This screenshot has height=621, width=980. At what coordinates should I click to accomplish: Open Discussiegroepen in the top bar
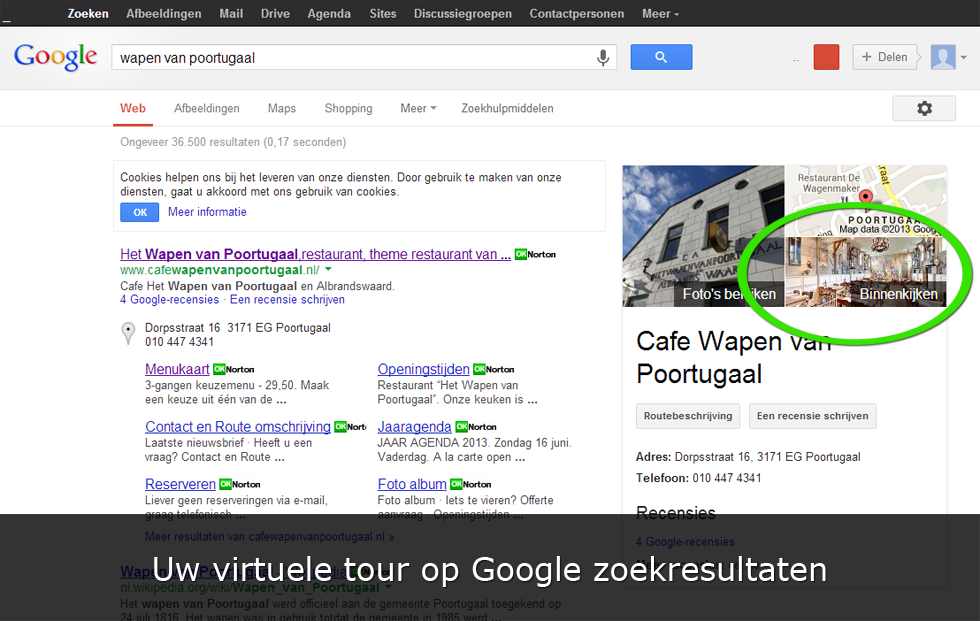(x=462, y=14)
